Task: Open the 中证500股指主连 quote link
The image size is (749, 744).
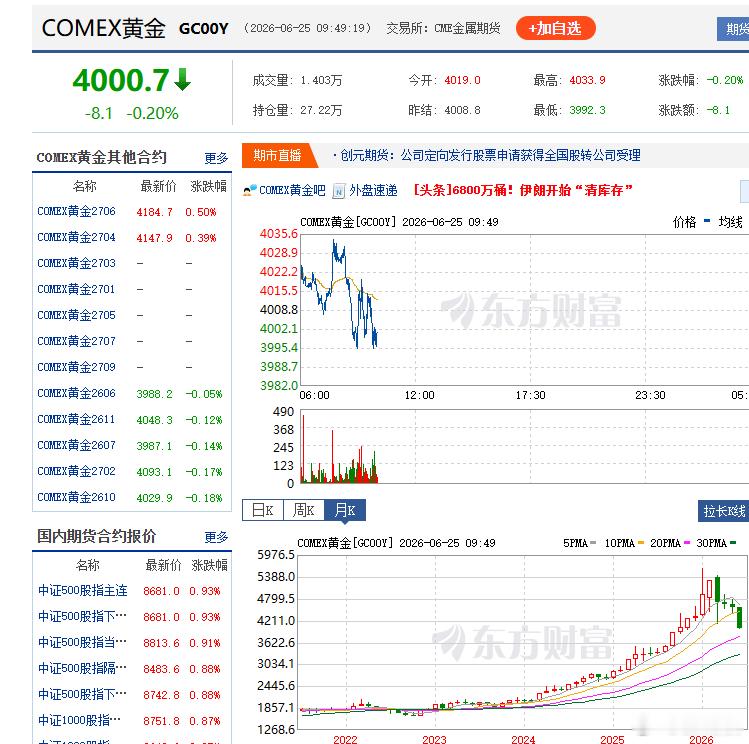Action: (x=83, y=591)
